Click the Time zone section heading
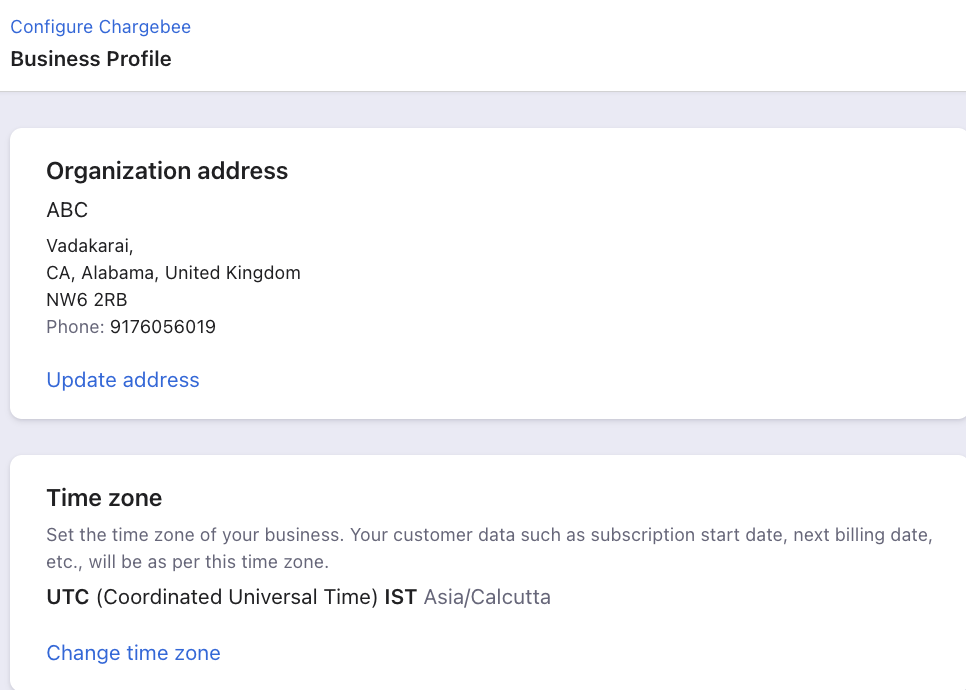The height and width of the screenshot is (690, 966). (104, 498)
